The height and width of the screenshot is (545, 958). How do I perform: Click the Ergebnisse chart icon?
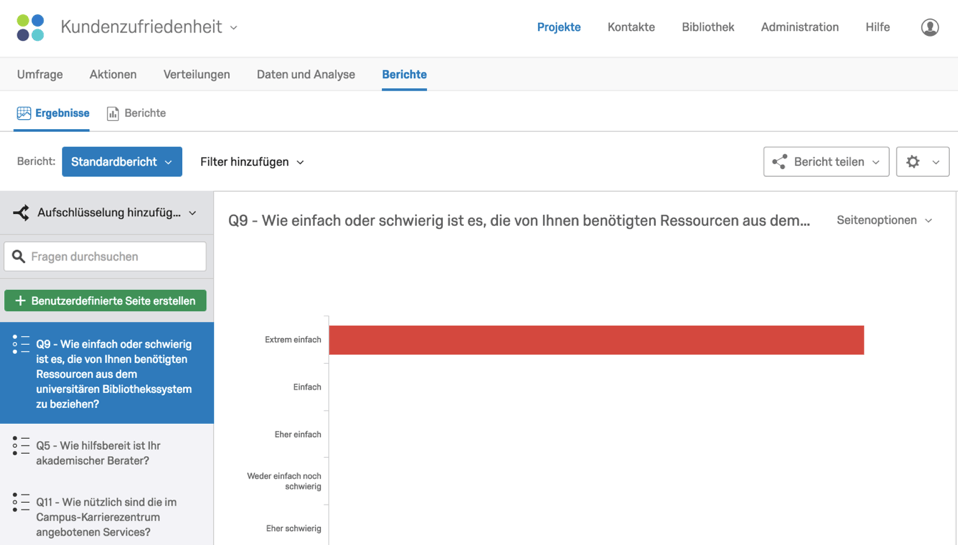click(x=24, y=113)
